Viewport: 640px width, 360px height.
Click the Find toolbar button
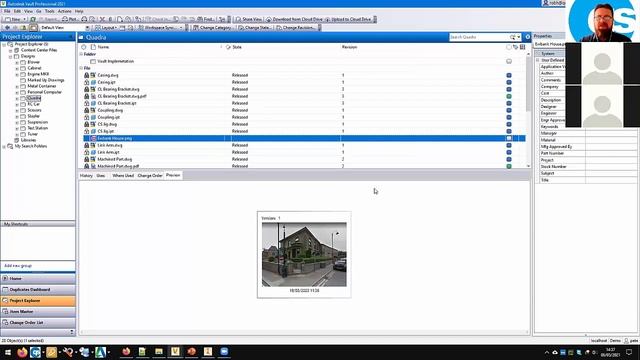[206, 19]
